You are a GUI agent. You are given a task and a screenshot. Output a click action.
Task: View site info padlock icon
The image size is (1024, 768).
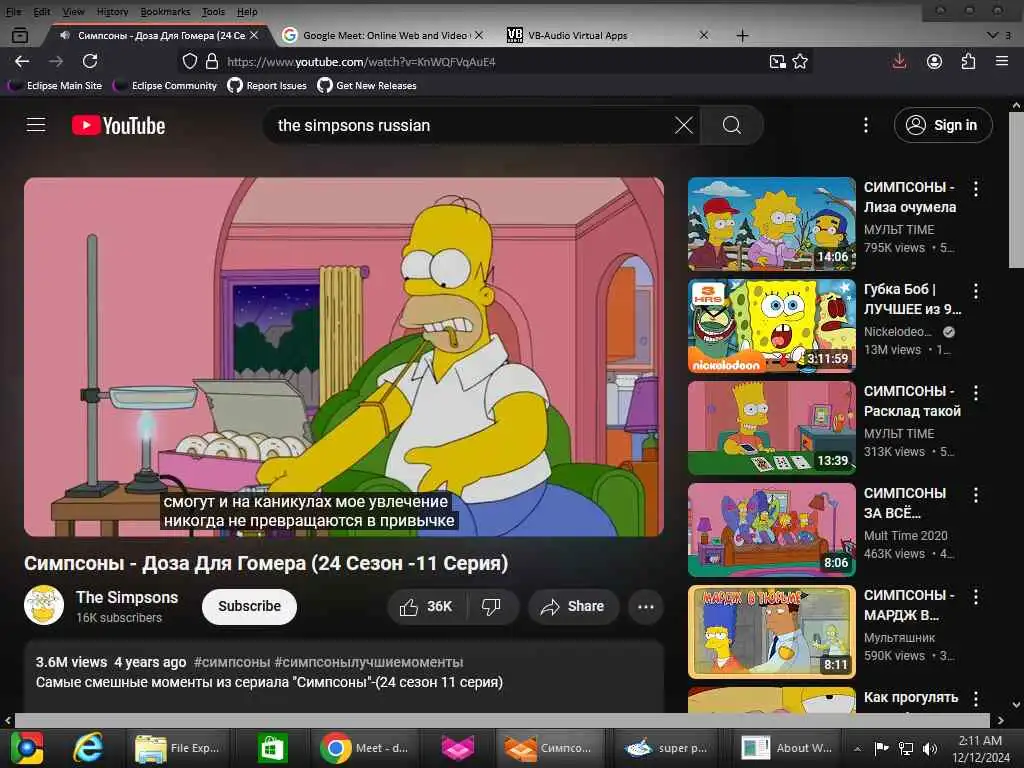(212, 61)
